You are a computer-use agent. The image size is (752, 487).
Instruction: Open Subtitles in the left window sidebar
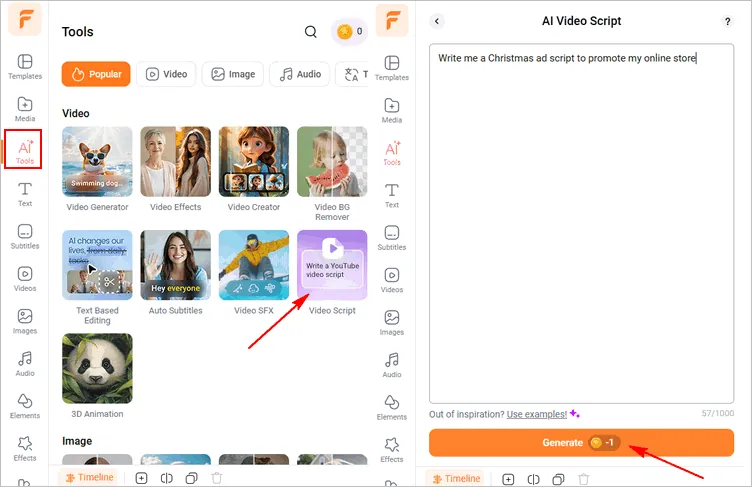(x=25, y=237)
